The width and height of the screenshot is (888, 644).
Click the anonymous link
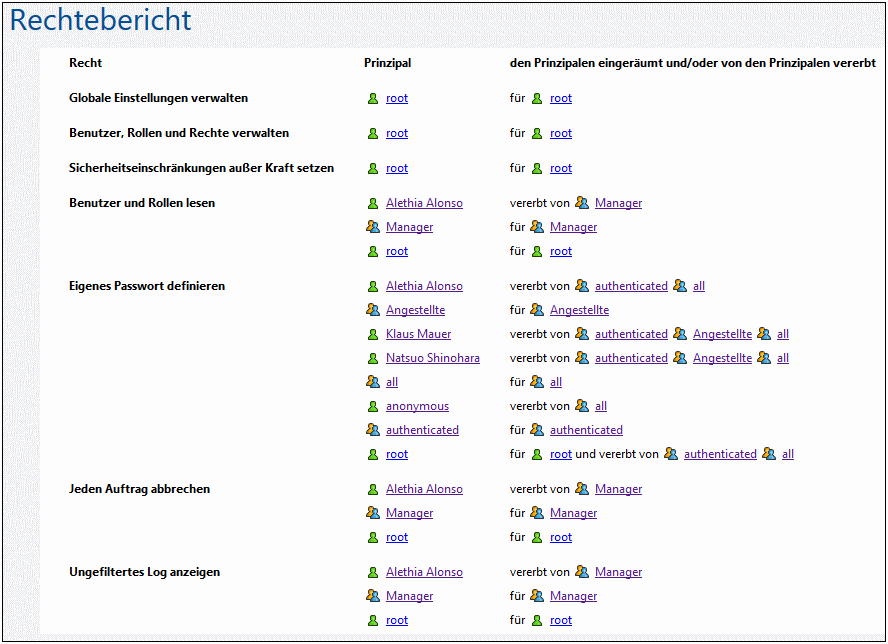(417, 406)
